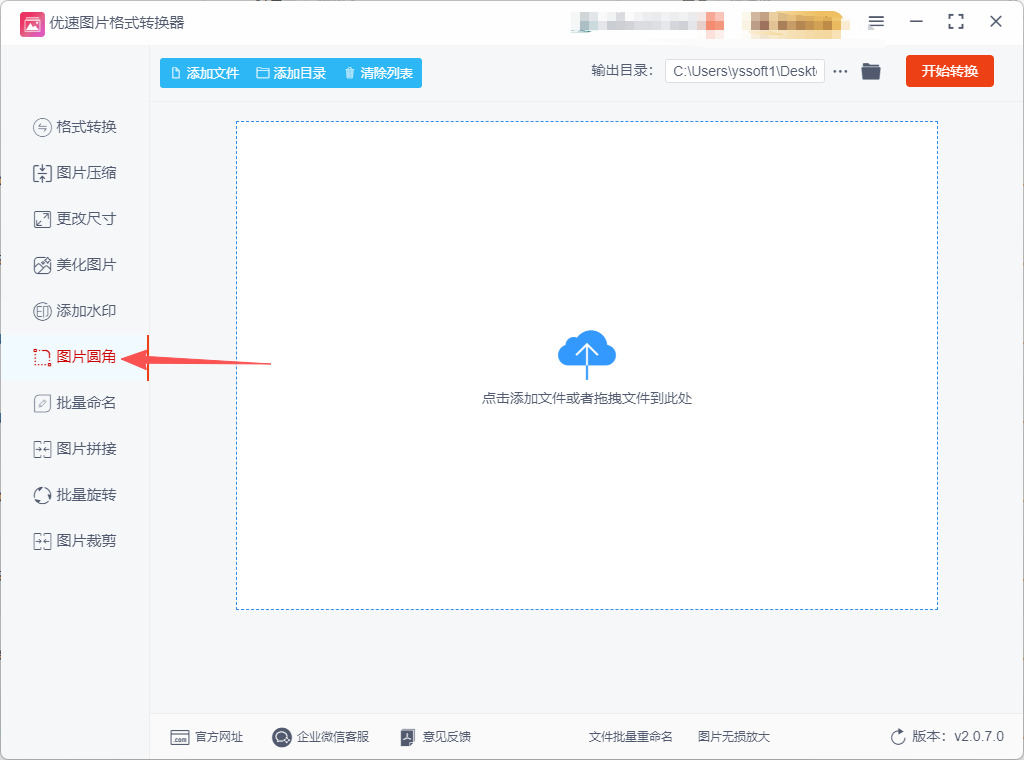Click the text 点击添加文件或者拖拽文件到此处
1024x760 pixels.
point(586,398)
